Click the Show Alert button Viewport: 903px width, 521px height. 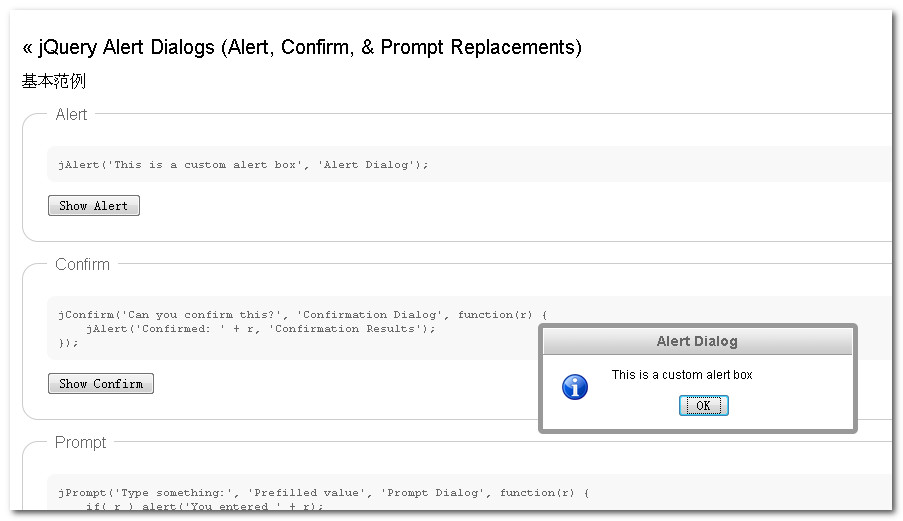94,206
